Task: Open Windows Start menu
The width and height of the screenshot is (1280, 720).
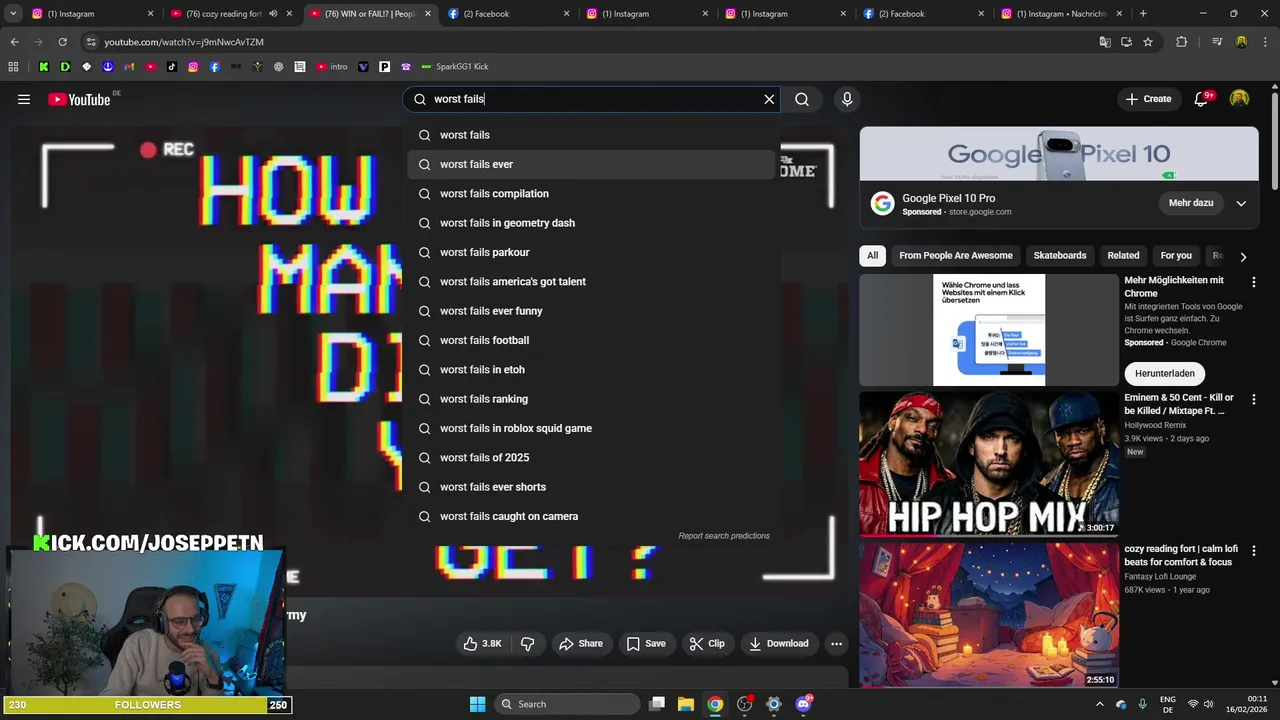Action: click(477, 704)
